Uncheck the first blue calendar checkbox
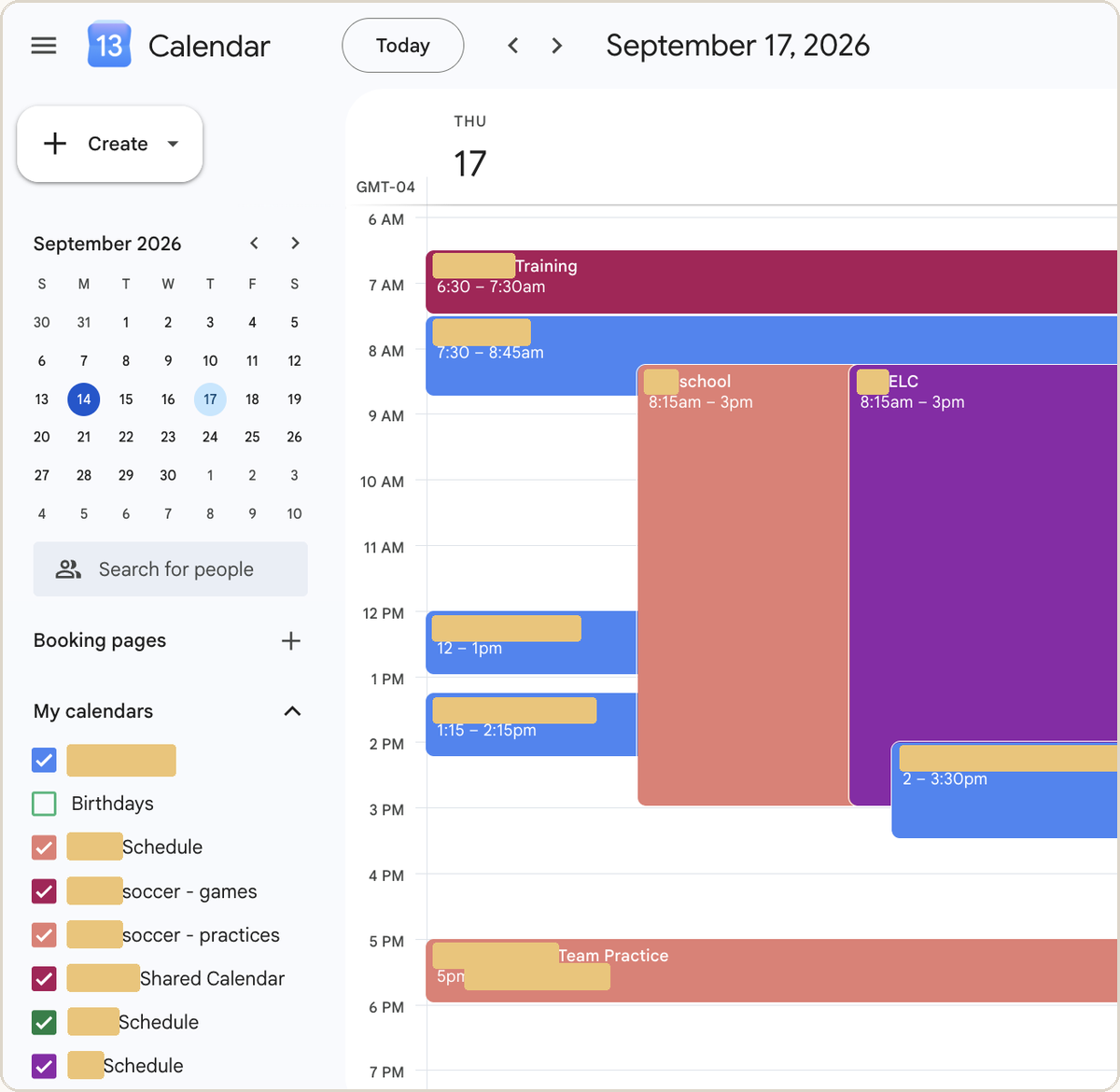Viewport: 1120px width, 1092px height. pyautogui.click(x=44, y=760)
